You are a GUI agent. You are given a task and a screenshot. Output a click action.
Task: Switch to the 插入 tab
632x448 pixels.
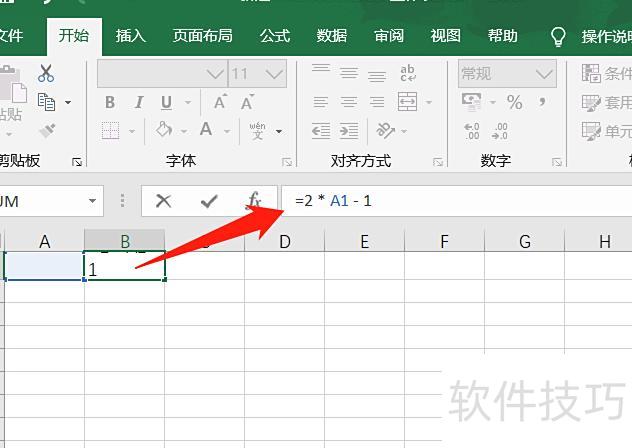[x=130, y=36]
